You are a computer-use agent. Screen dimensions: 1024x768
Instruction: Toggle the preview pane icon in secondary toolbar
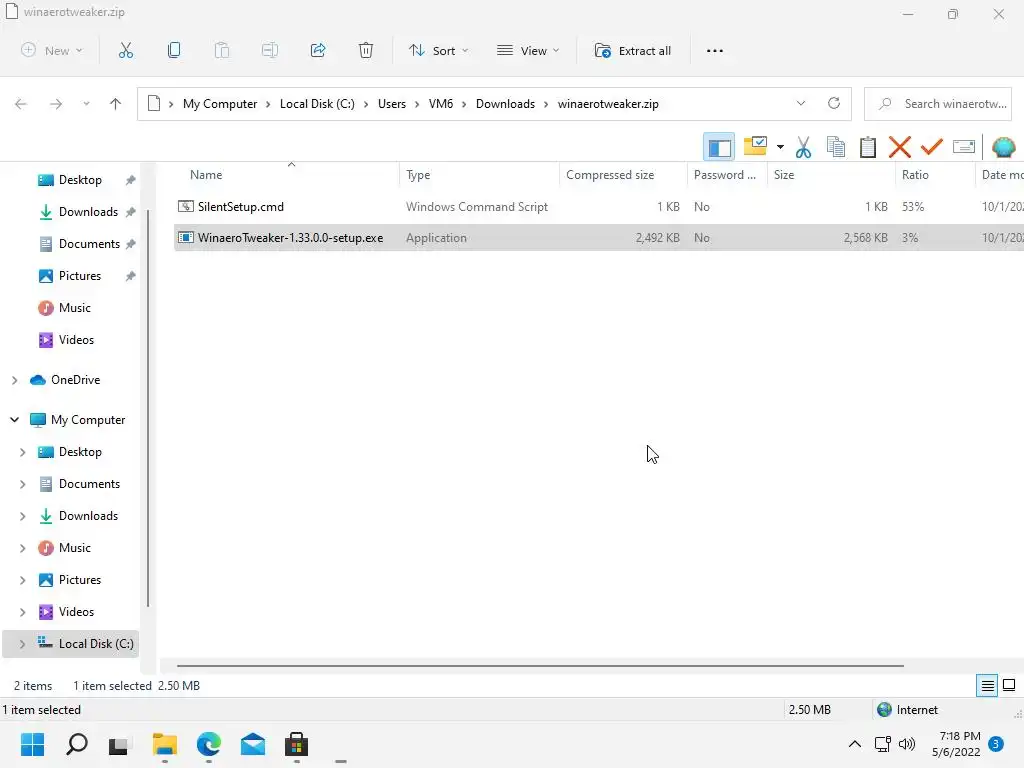(x=719, y=147)
